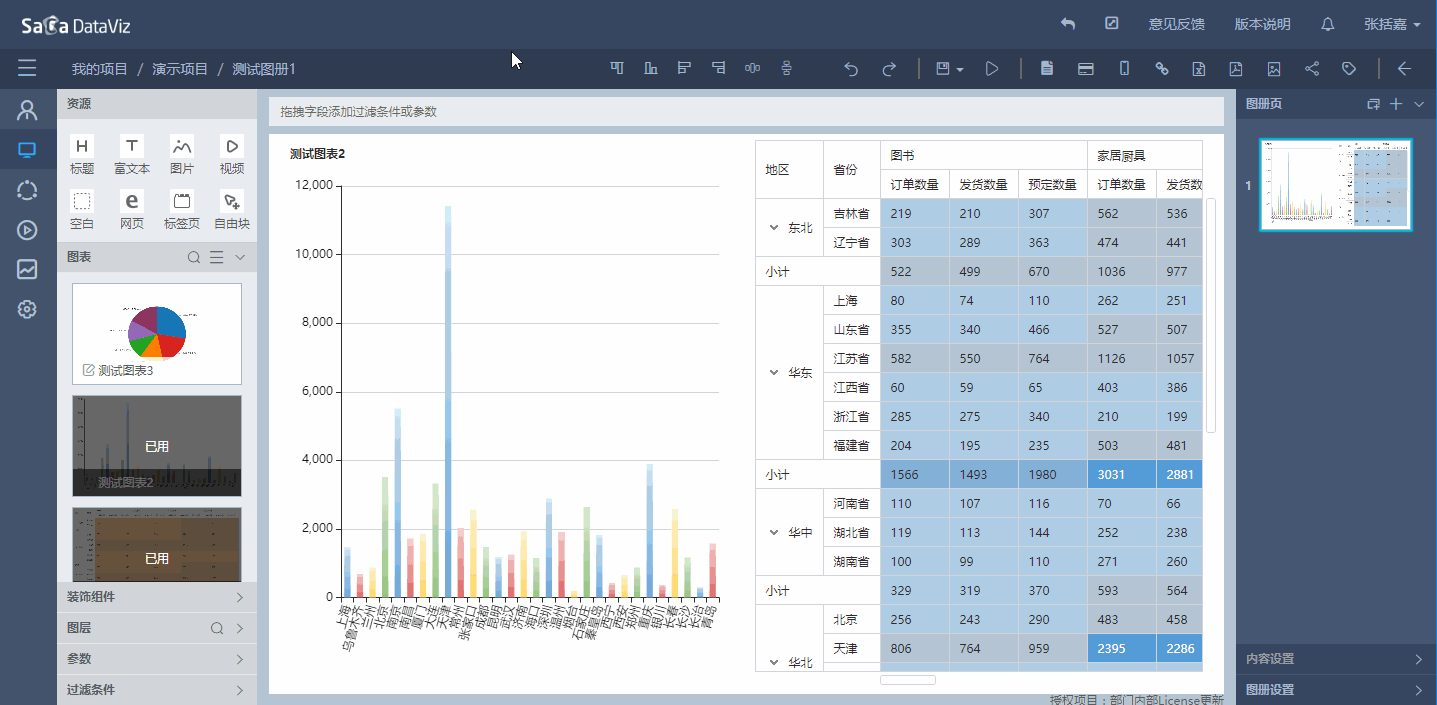Open the circular data-flow sidebar icon

(27, 190)
